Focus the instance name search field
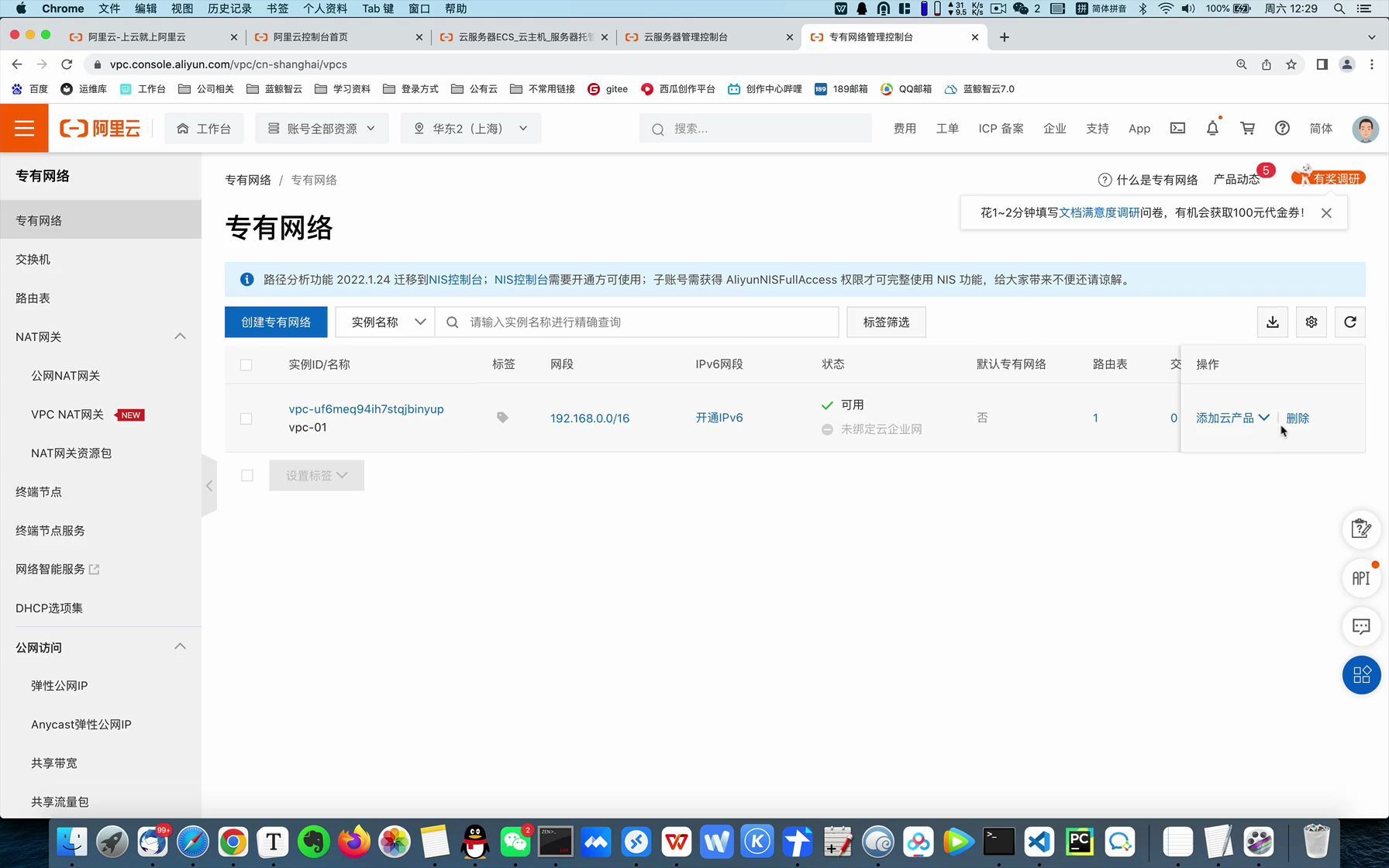 coord(637,322)
